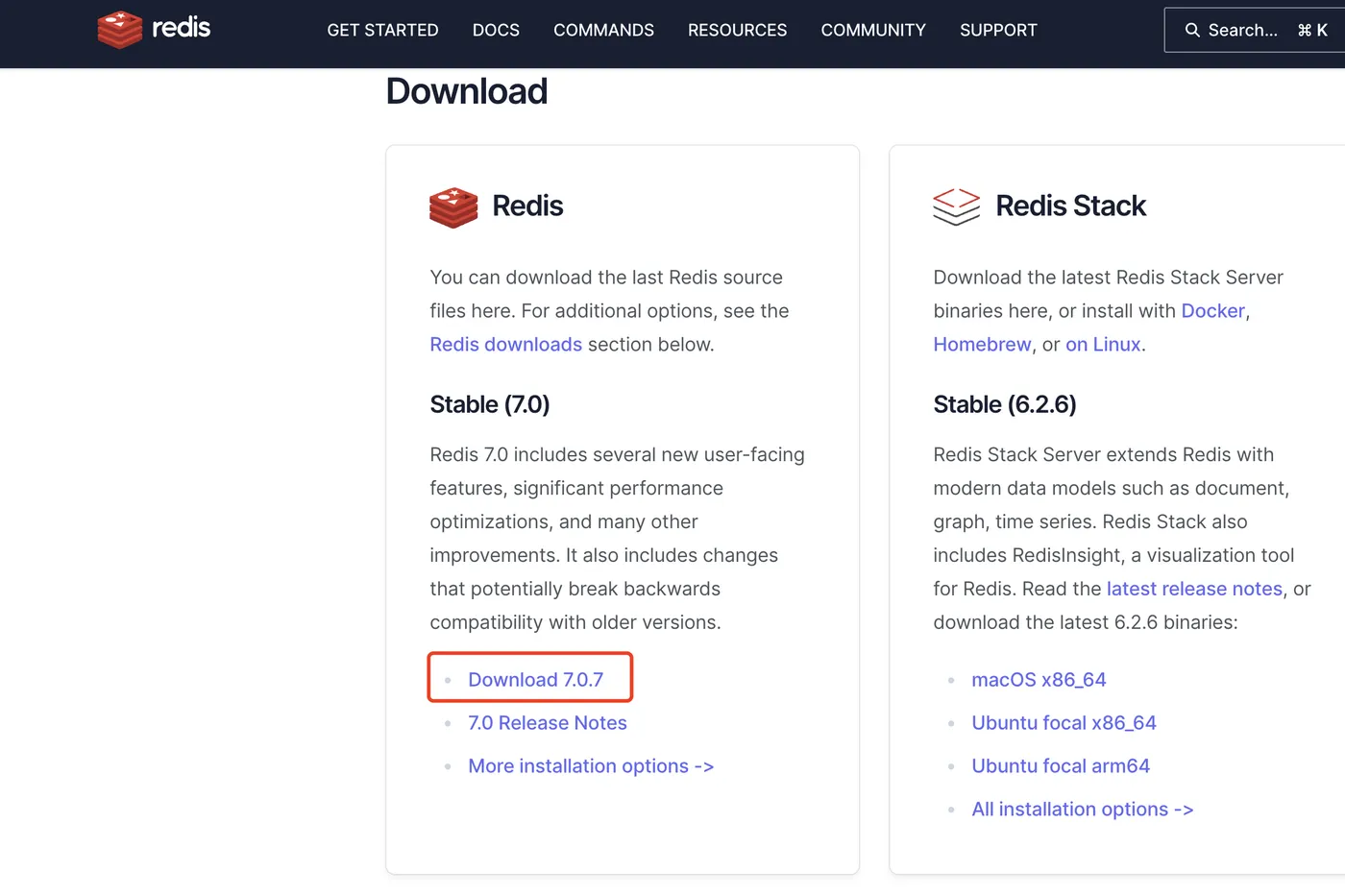Click the Redis card title text
1345x896 pixels.
pyautogui.click(x=527, y=206)
